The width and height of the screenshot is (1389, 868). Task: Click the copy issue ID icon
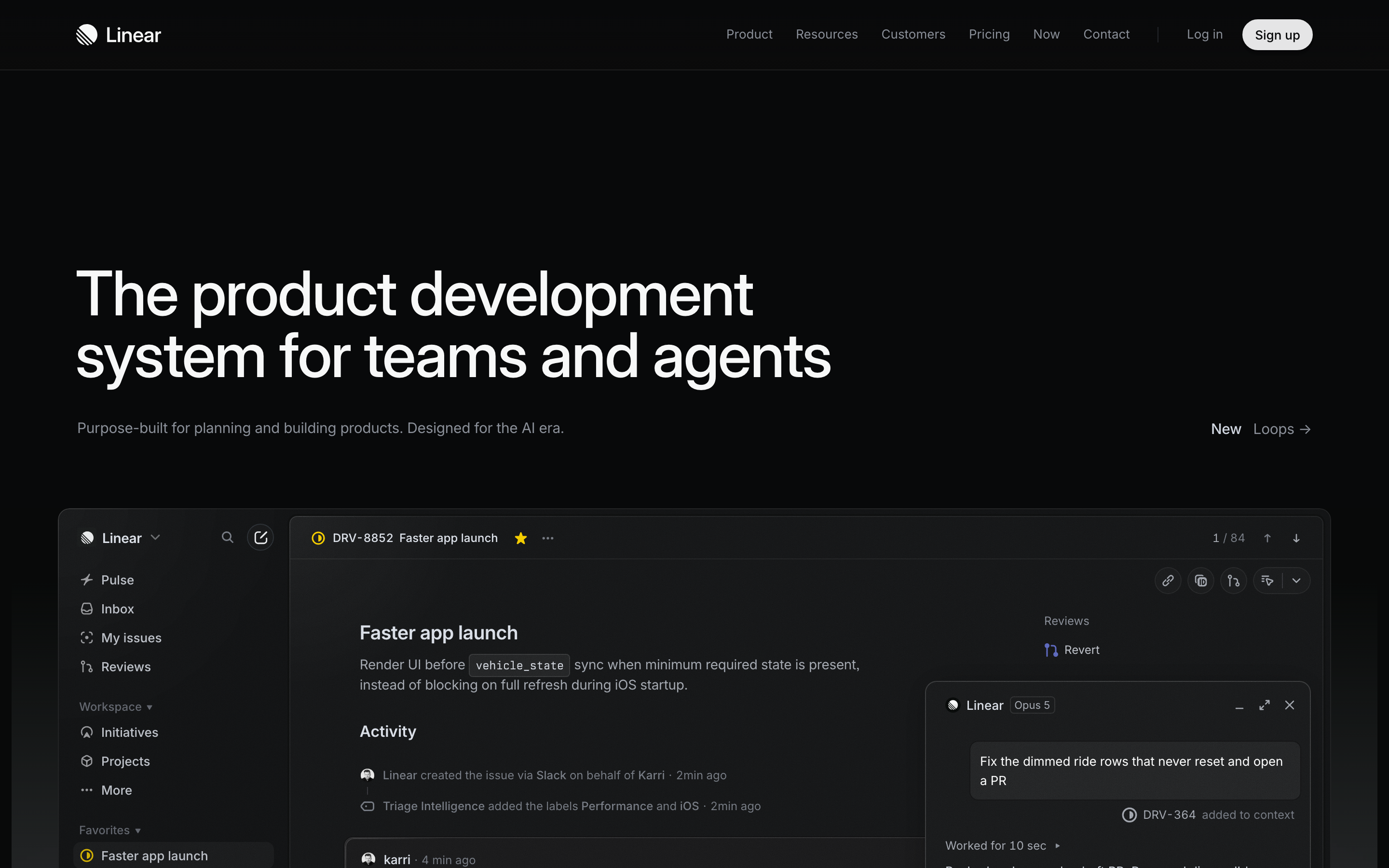1201,581
